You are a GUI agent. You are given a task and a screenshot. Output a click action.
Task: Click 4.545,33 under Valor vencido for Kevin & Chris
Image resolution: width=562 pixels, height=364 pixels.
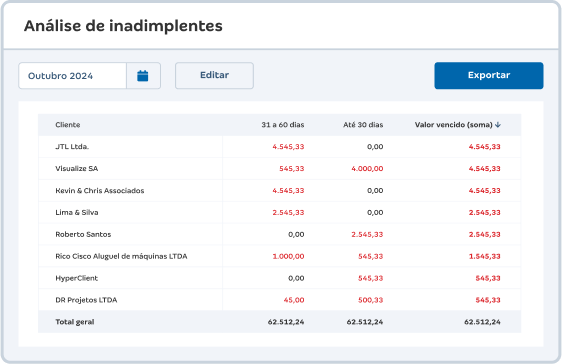click(485, 191)
